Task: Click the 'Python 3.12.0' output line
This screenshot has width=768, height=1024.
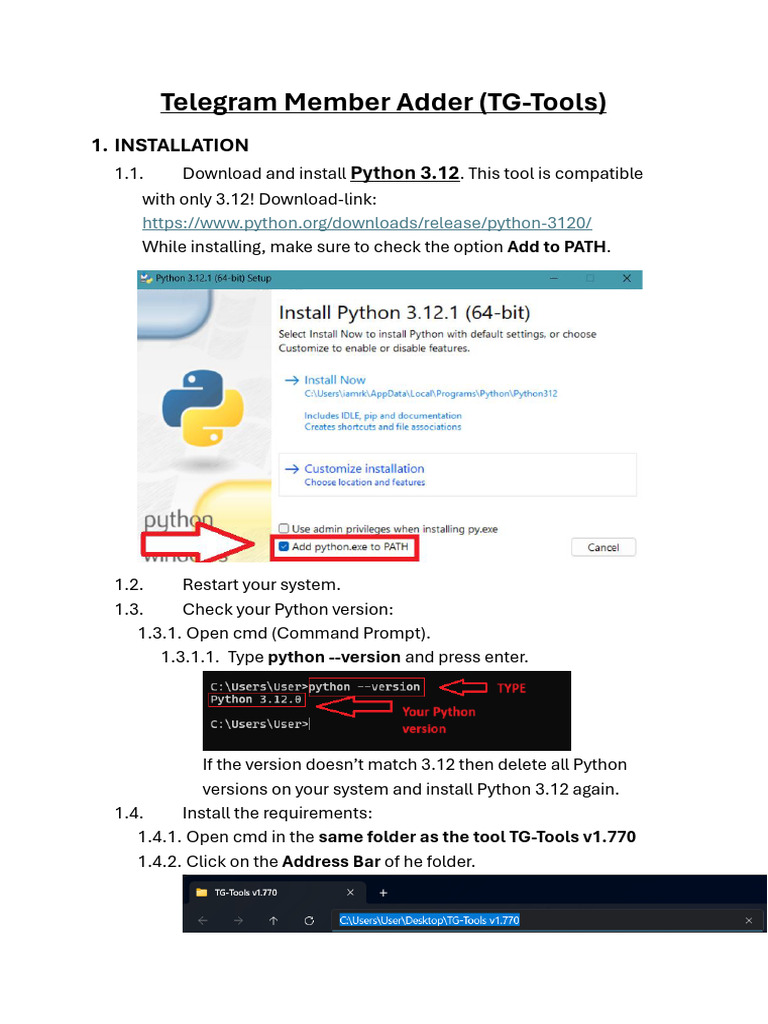Action: click(255, 699)
